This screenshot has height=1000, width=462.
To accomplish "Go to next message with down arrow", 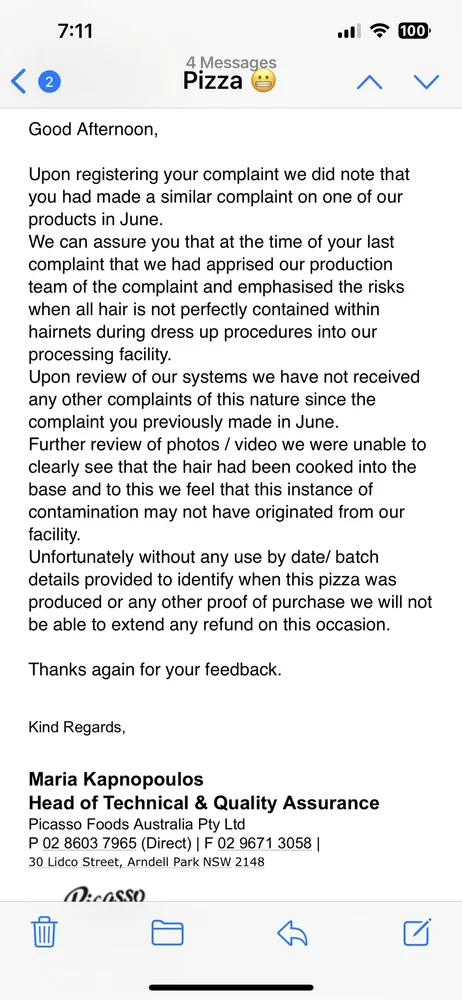I will 426,82.
